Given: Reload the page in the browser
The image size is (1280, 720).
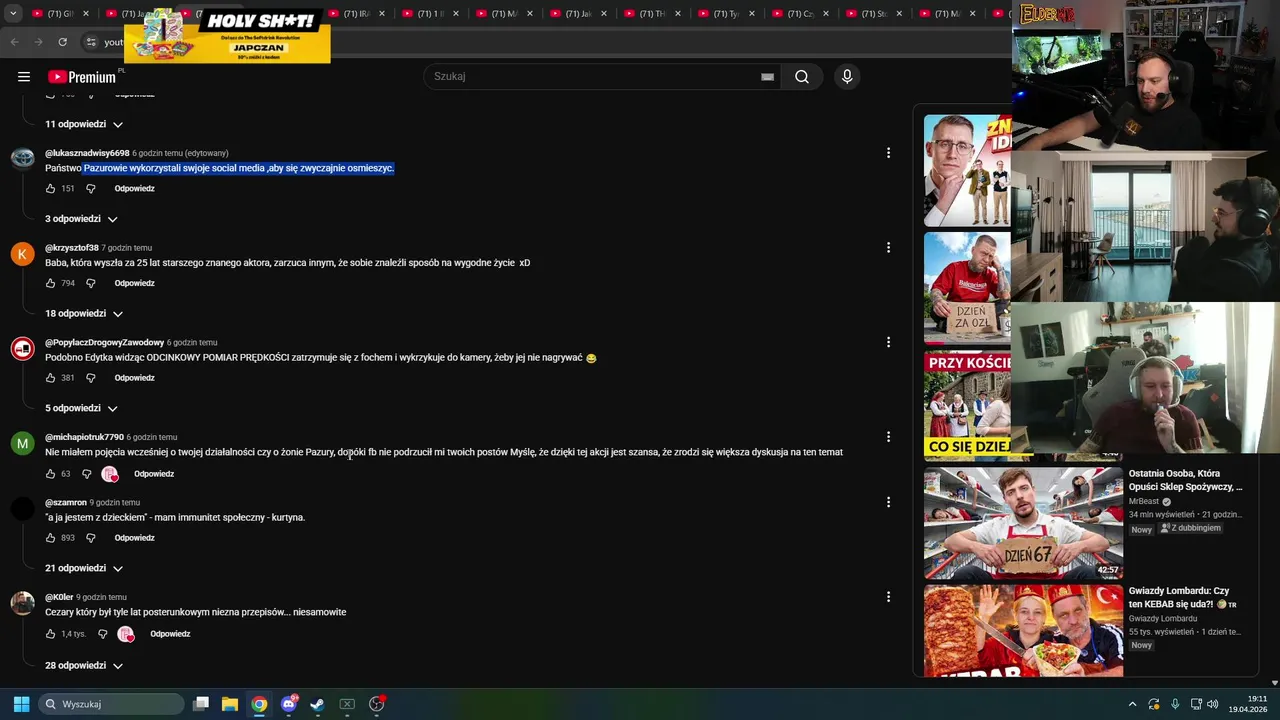Looking at the screenshot, I should coord(62,42).
